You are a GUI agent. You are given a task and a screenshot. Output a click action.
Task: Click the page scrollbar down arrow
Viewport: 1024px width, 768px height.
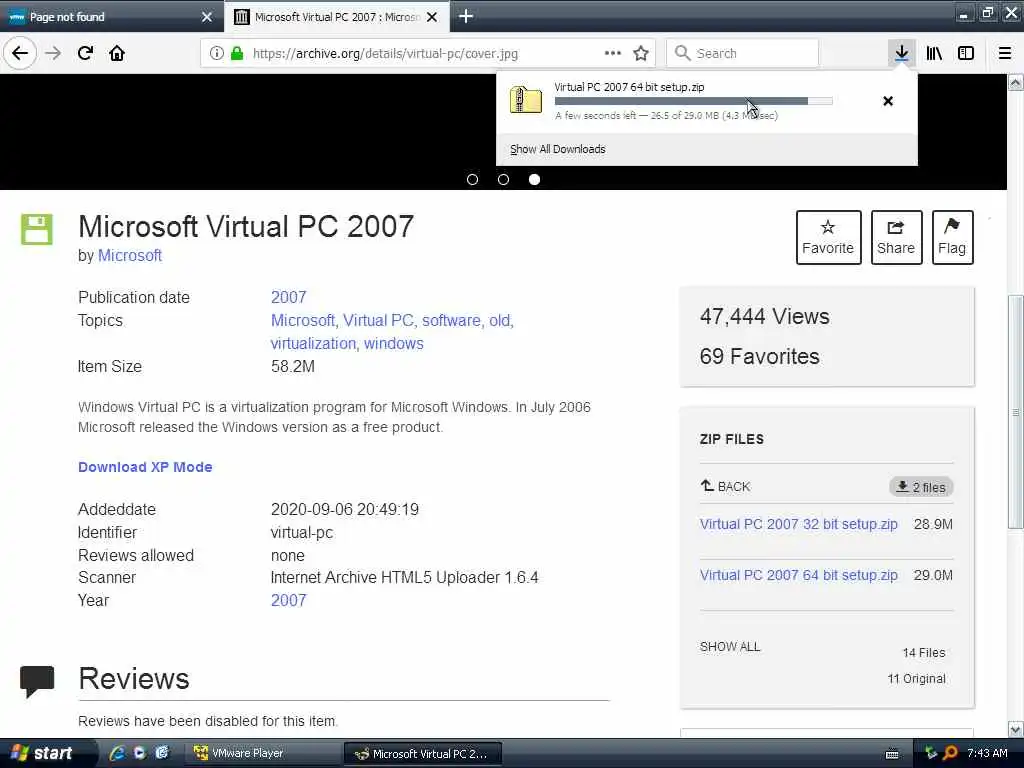click(x=1016, y=729)
